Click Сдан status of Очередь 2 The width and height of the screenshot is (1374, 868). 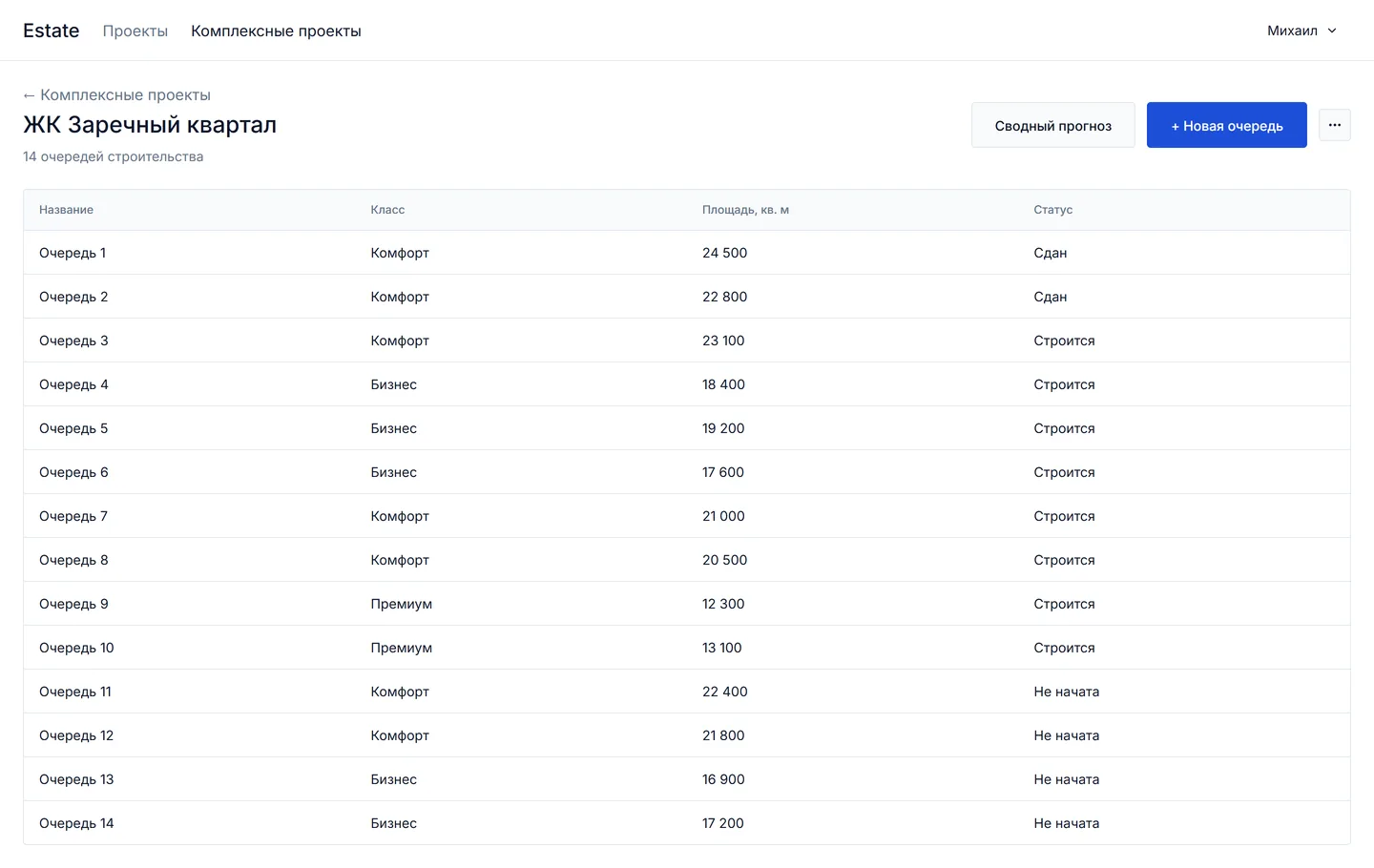tap(1050, 297)
